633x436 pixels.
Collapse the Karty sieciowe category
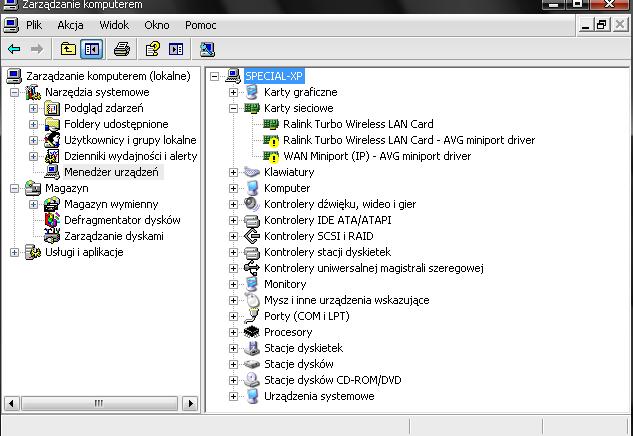click(233, 108)
